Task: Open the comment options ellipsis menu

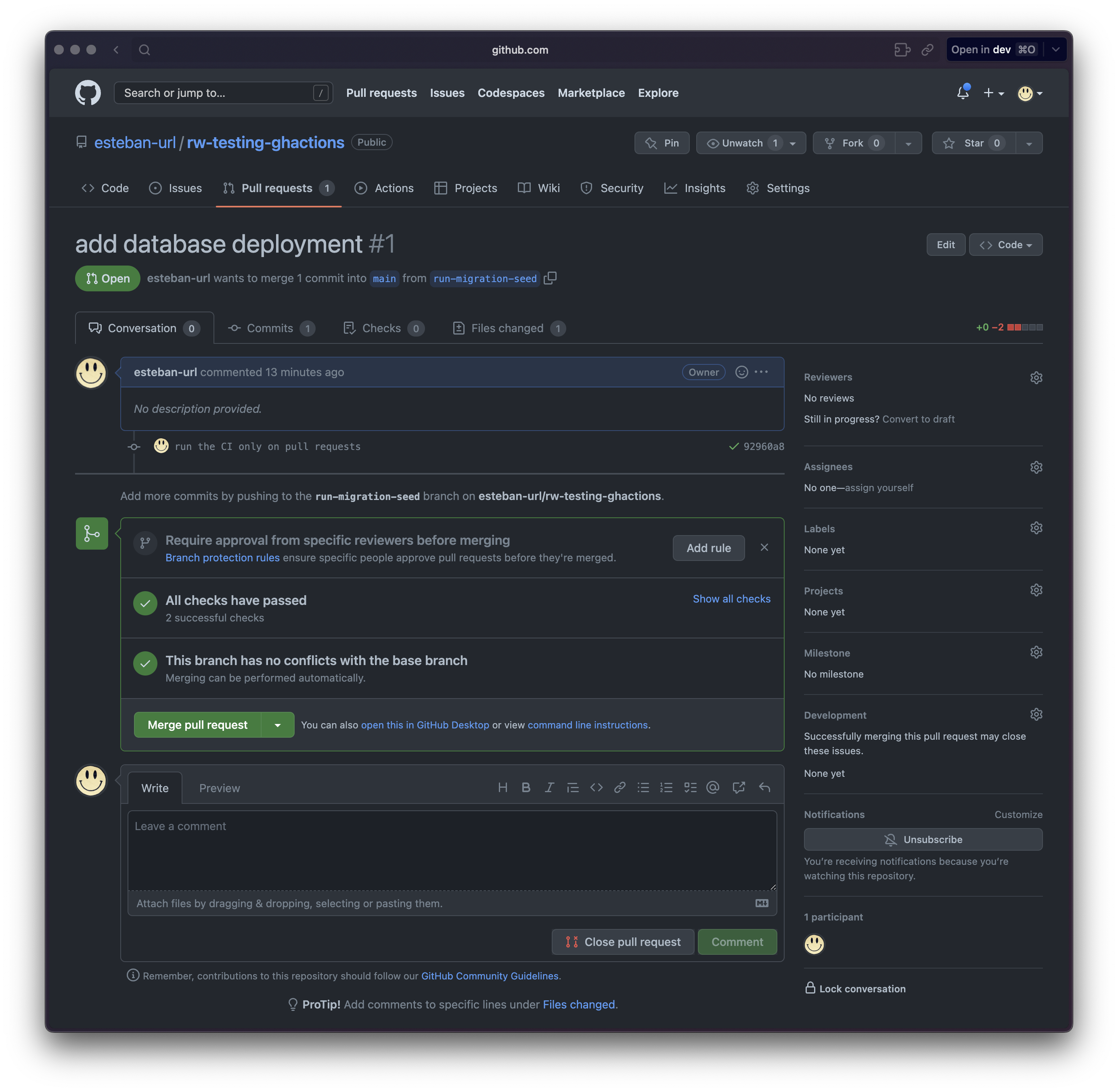Action: (x=761, y=372)
